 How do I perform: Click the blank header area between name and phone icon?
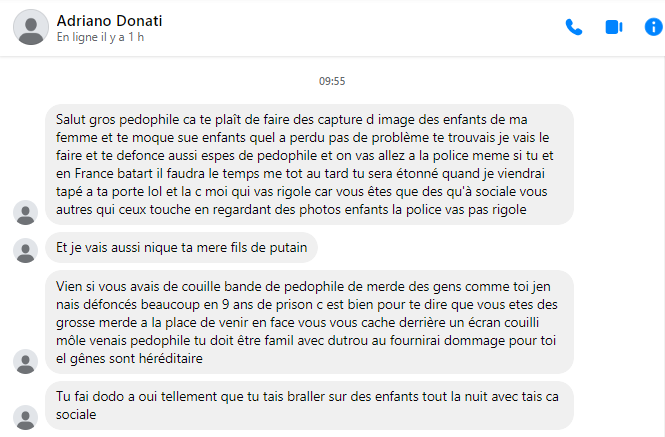click(x=360, y=27)
